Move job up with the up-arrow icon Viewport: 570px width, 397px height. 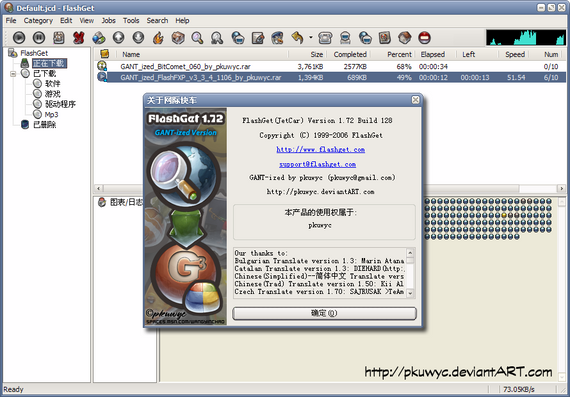119,37
